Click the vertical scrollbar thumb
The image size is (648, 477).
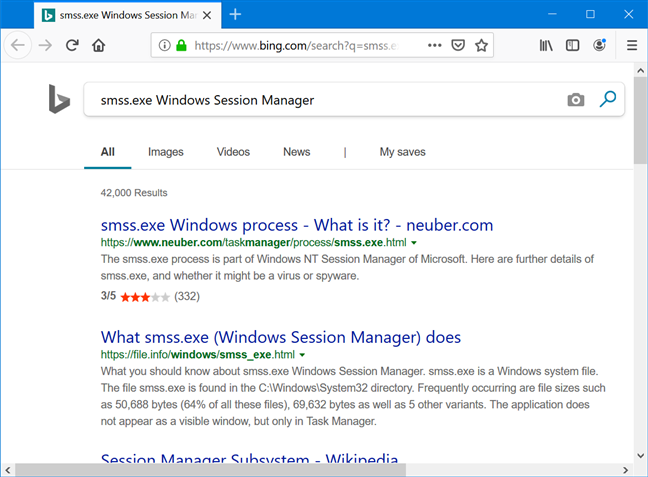point(641,120)
